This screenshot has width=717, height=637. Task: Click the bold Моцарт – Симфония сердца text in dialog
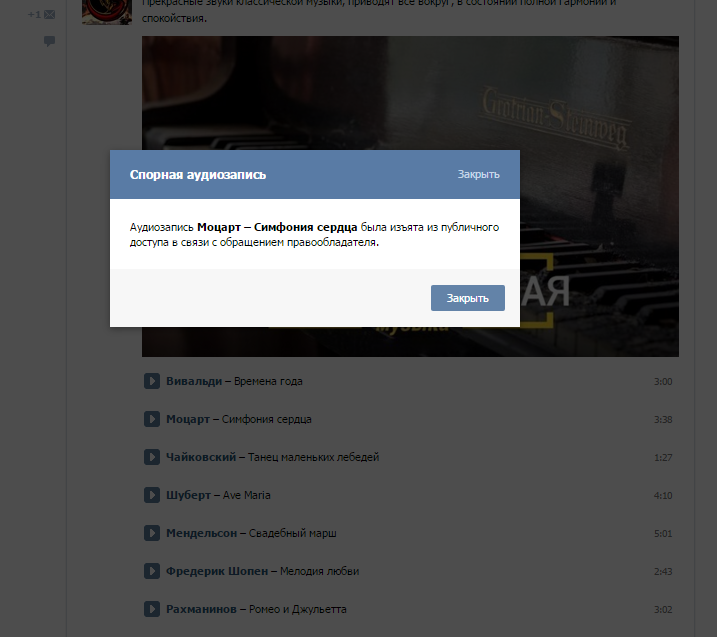(x=277, y=227)
